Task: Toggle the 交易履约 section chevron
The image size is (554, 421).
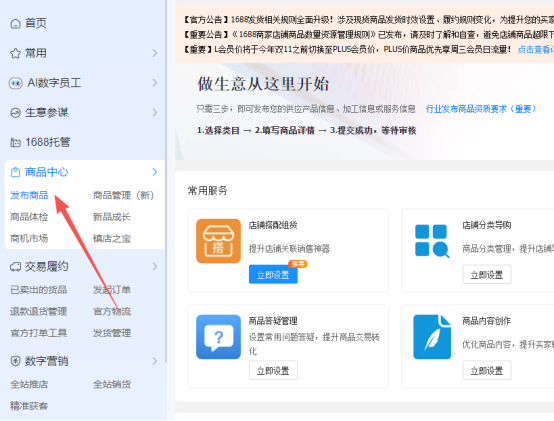Action: pos(155,267)
